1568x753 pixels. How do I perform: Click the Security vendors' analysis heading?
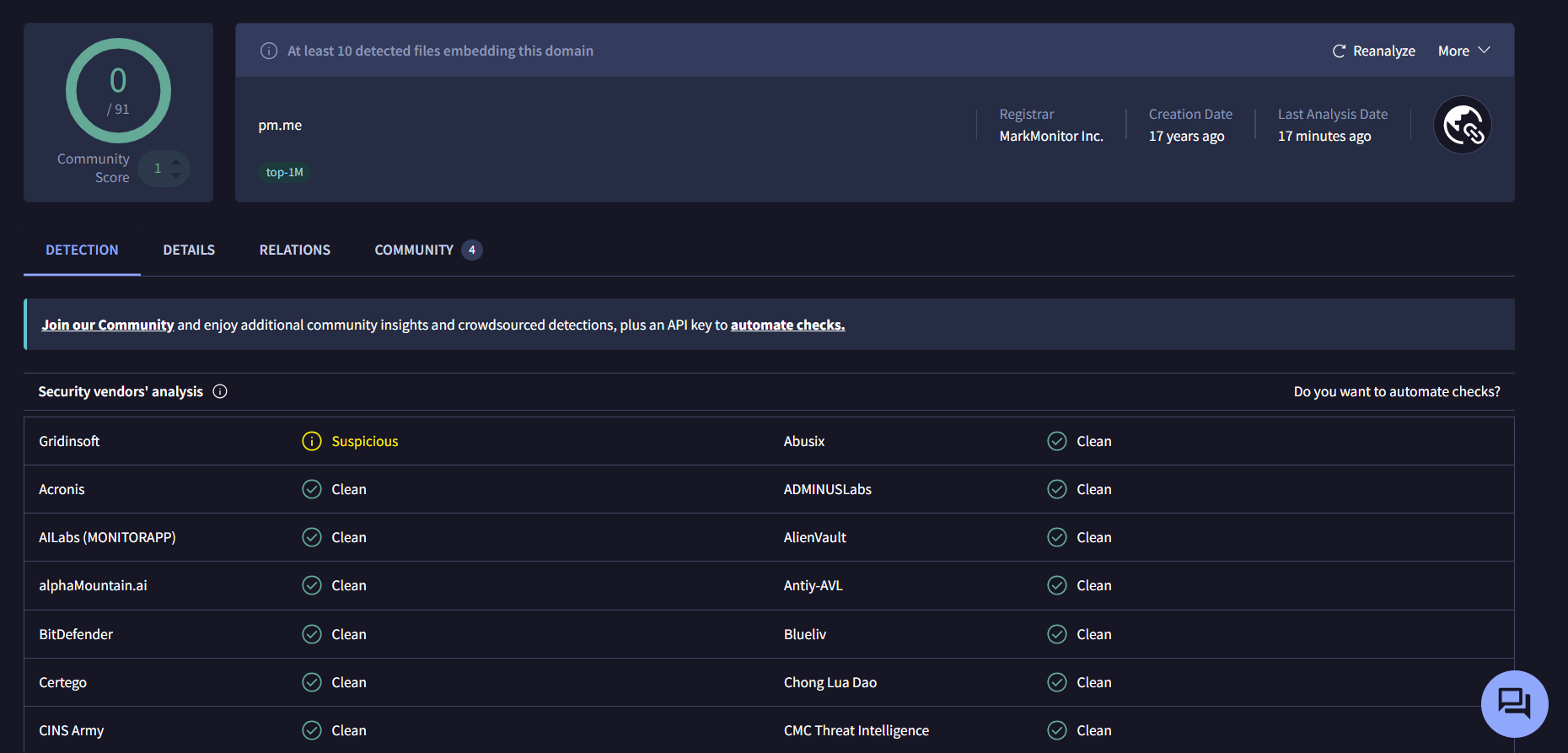pyautogui.click(x=121, y=391)
